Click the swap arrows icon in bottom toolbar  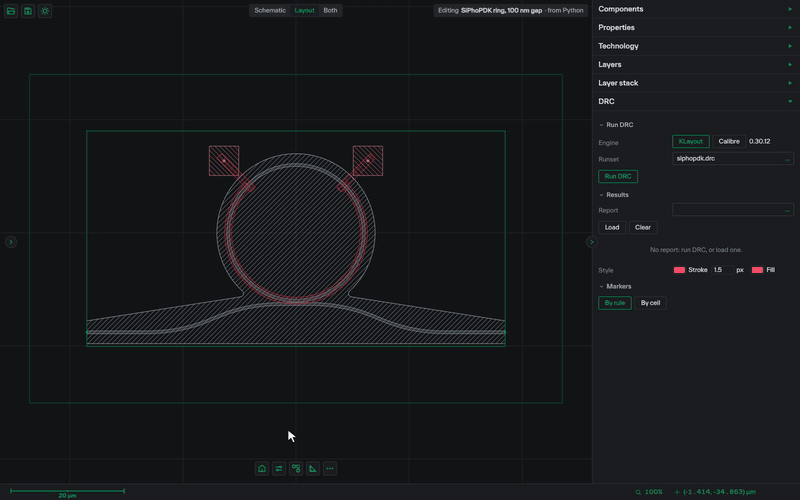(279, 468)
